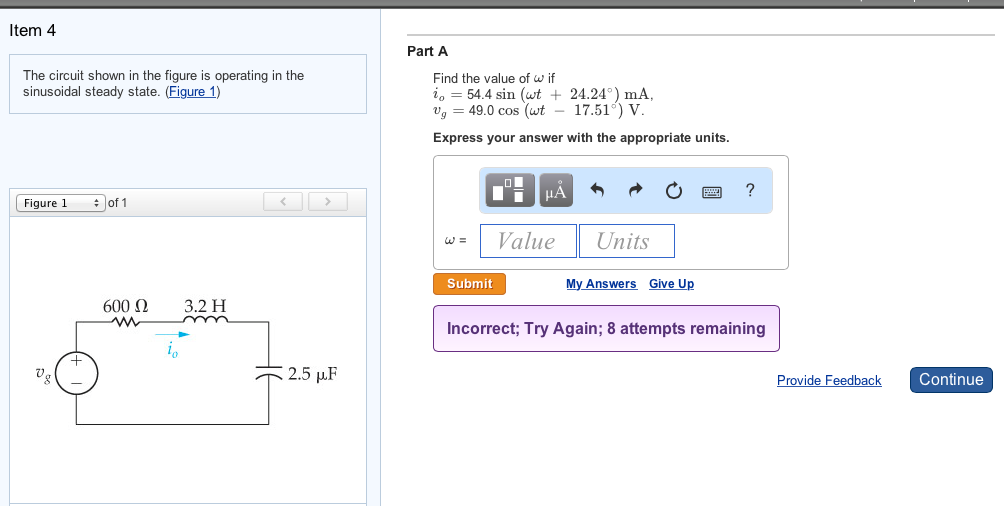Click the 'Incorrect; Try Again' message
The width and height of the screenshot is (1004, 506).
606,329
